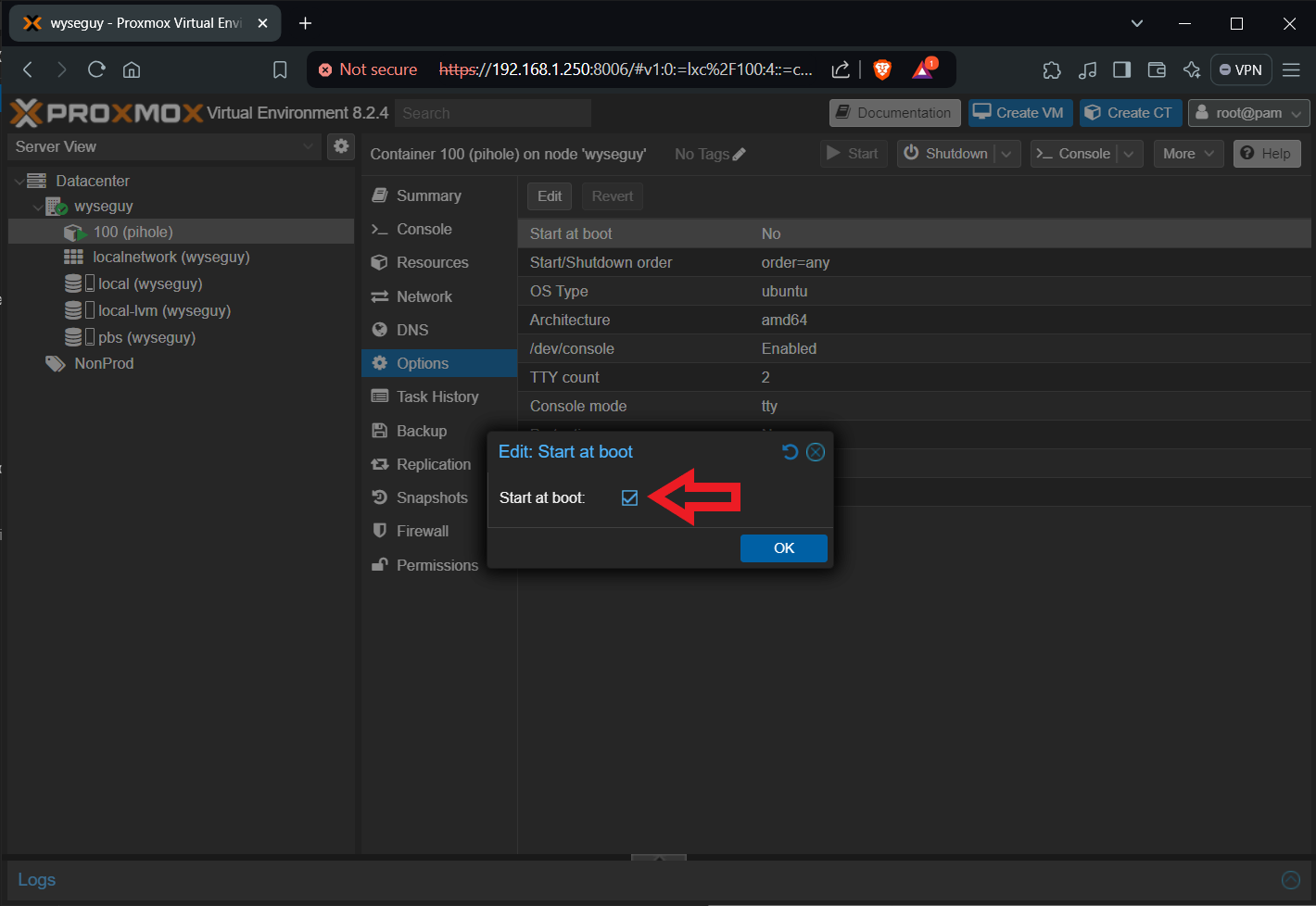The image size is (1316, 906).
Task: Select the /dev/console row
Action: coord(914,348)
